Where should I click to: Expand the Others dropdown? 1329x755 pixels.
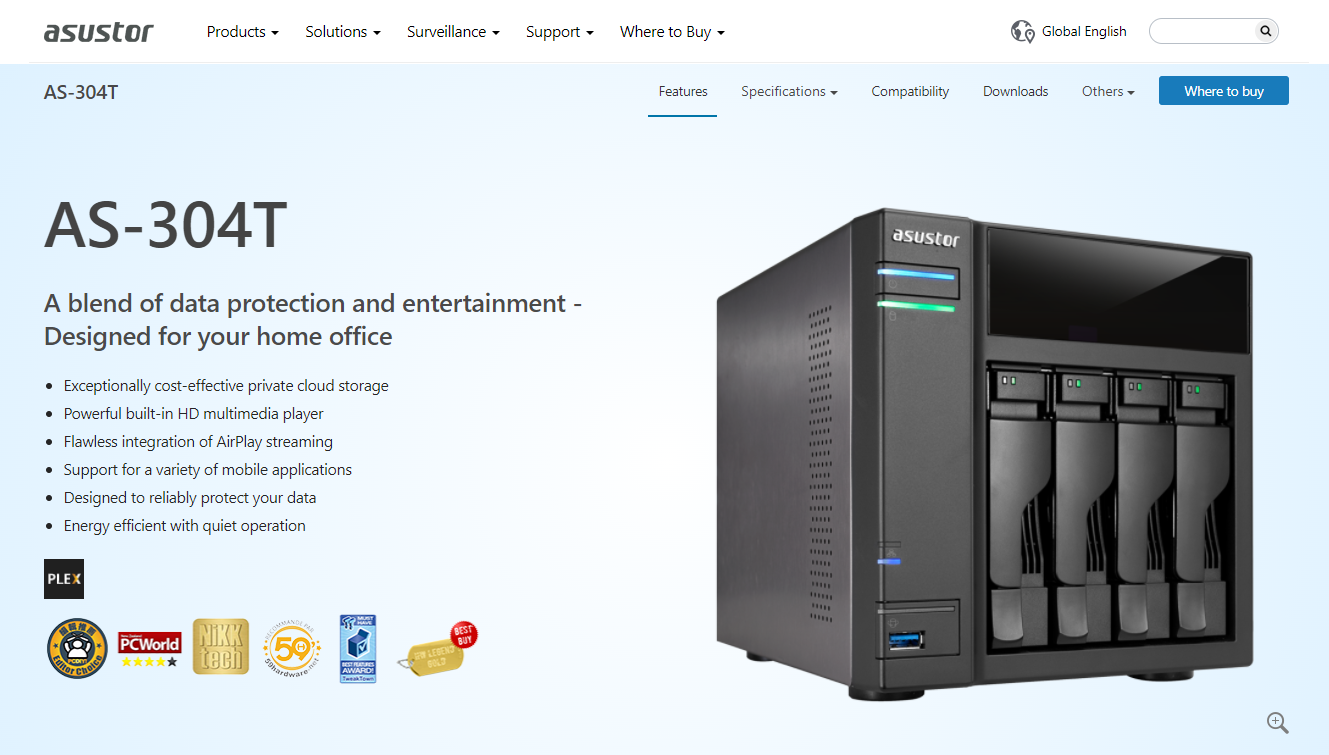click(1108, 91)
